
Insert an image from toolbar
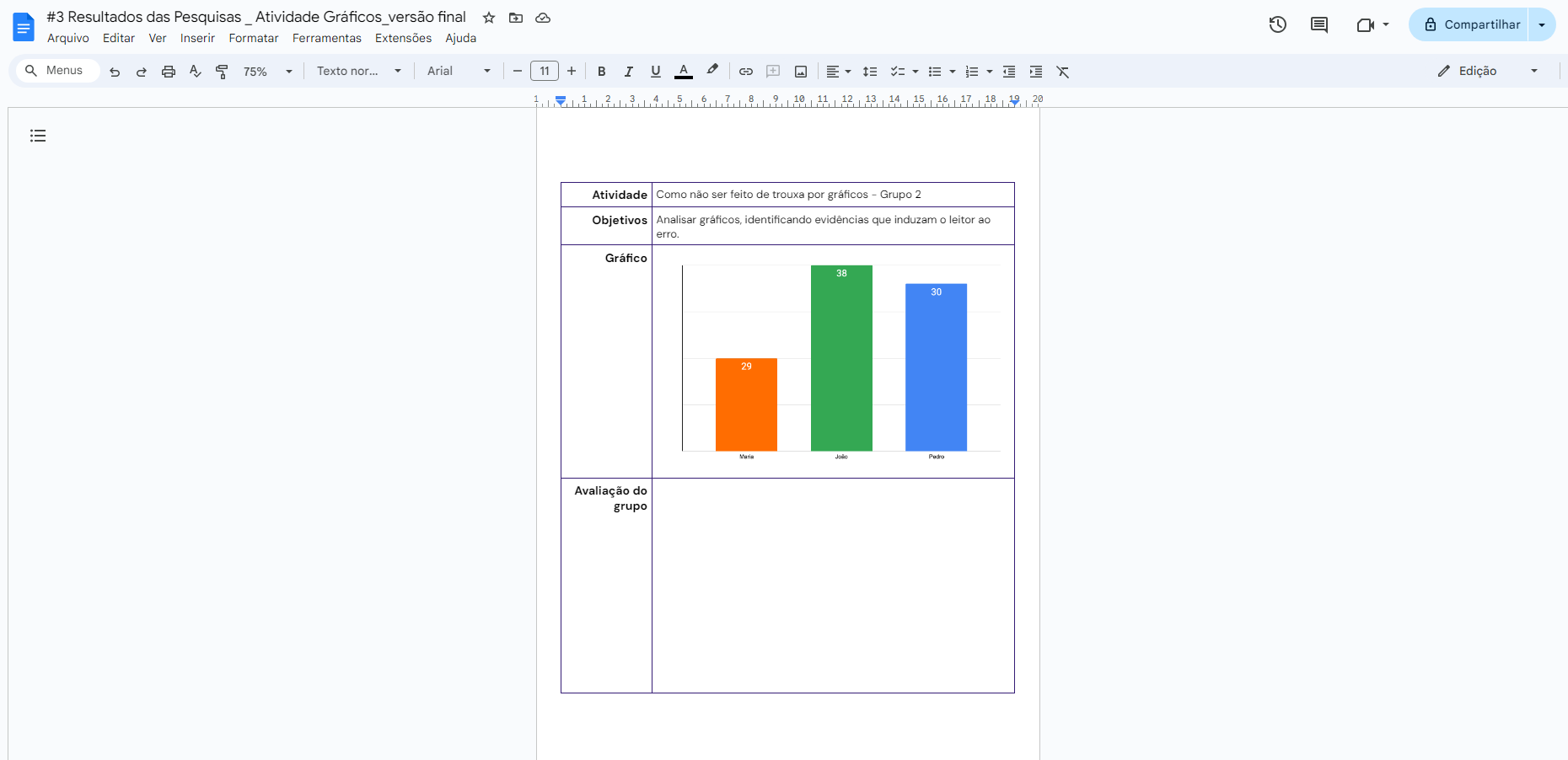801,72
